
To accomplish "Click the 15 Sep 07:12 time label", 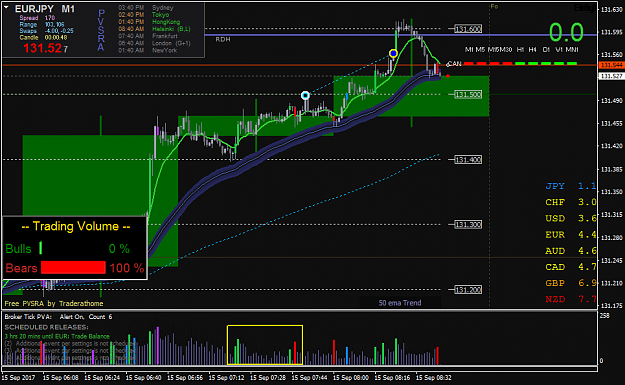I will click(x=226, y=377).
